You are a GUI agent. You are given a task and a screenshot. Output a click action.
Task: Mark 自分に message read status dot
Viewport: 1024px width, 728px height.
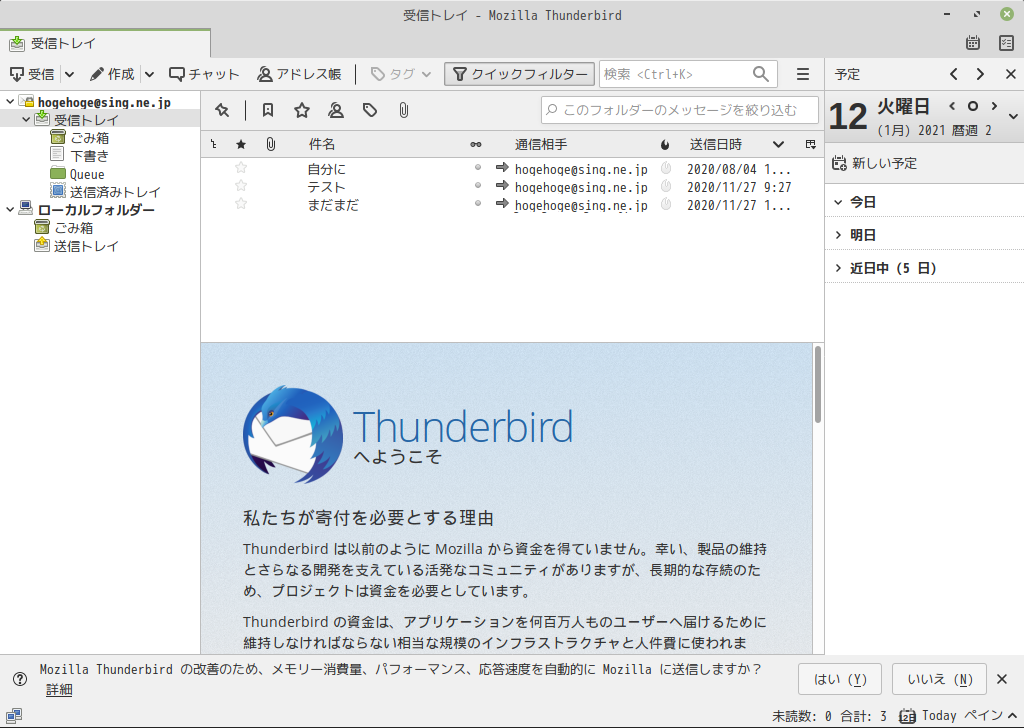478,168
